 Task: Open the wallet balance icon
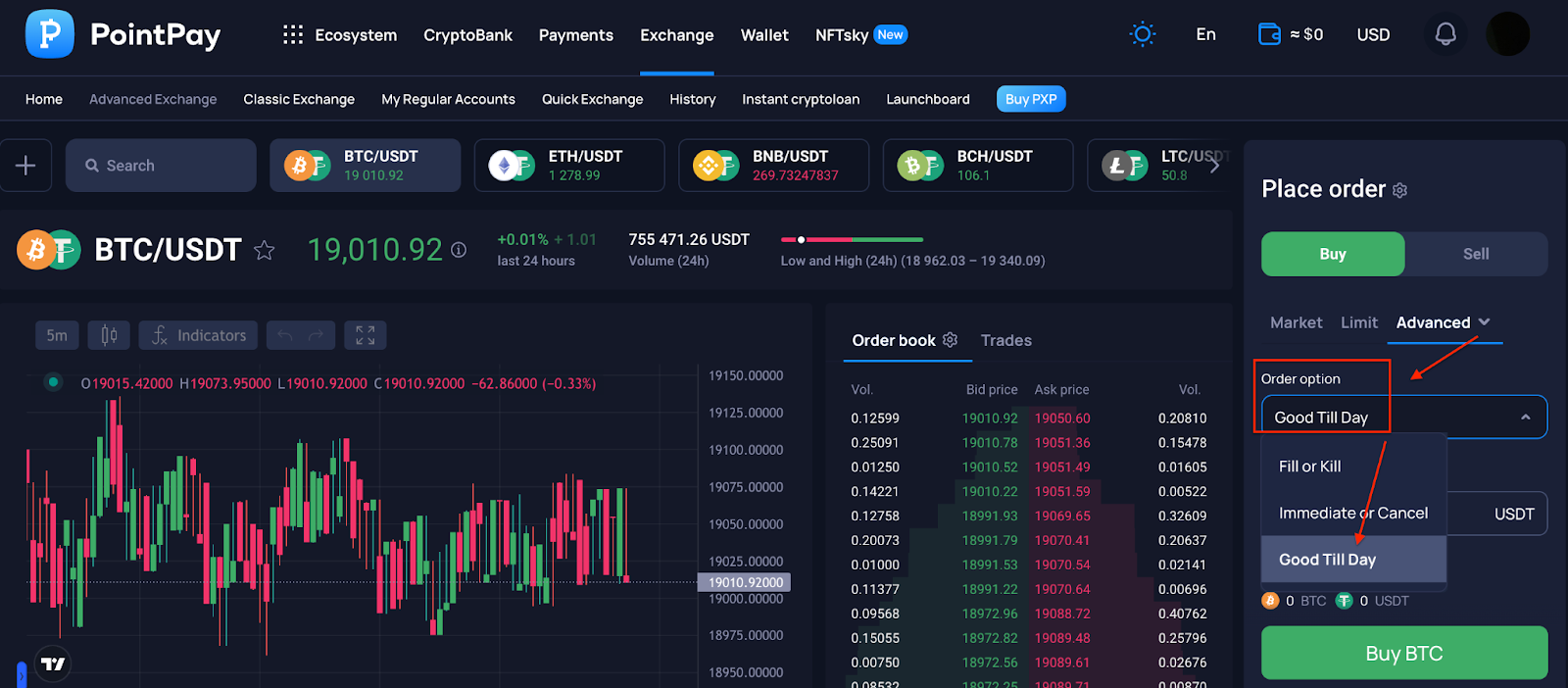tap(1269, 34)
